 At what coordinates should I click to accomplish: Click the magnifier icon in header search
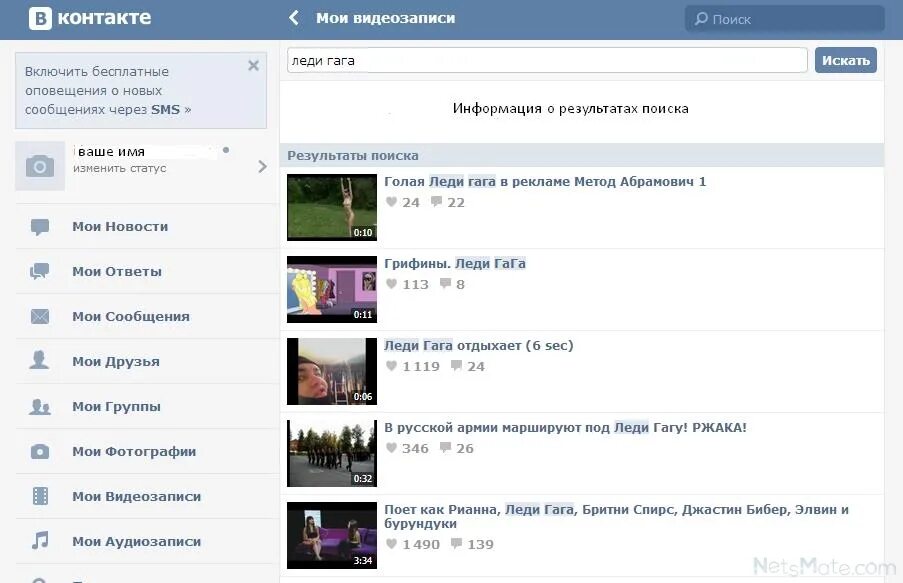[701, 19]
